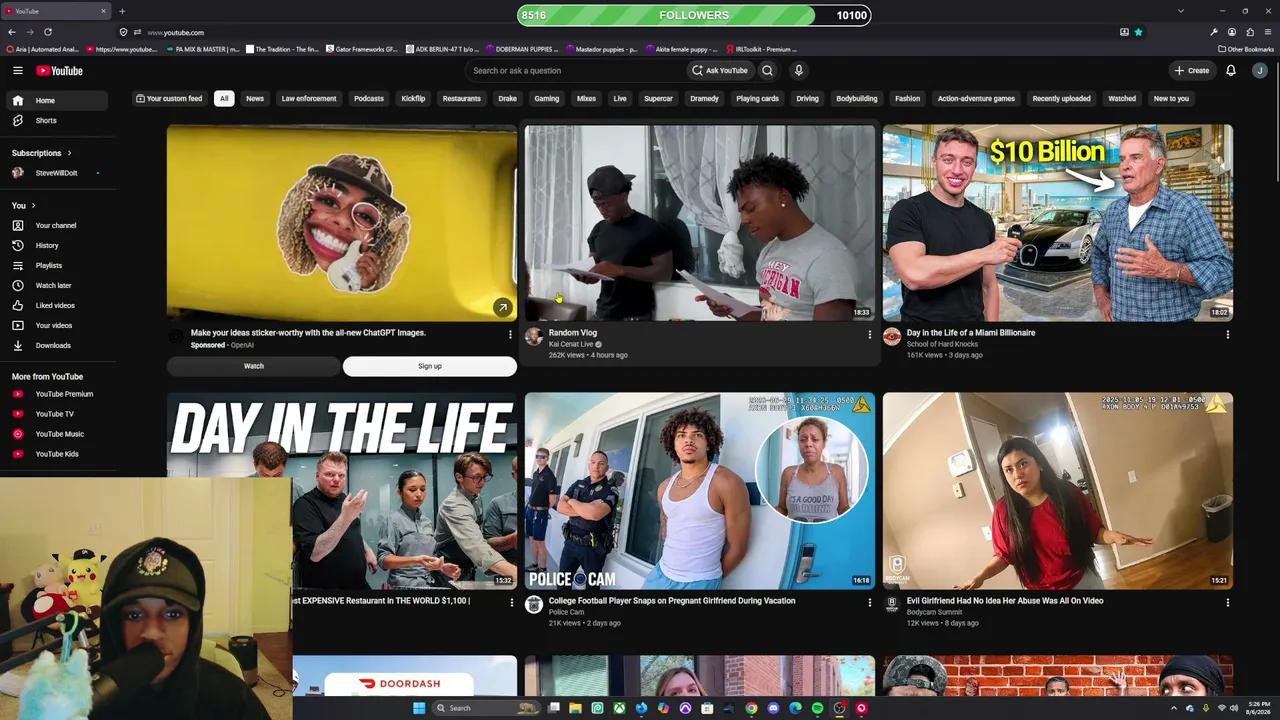Open YouTube Kids from the sidebar
This screenshot has height=720, width=1280.
pyautogui.click(x=57, y=454)
